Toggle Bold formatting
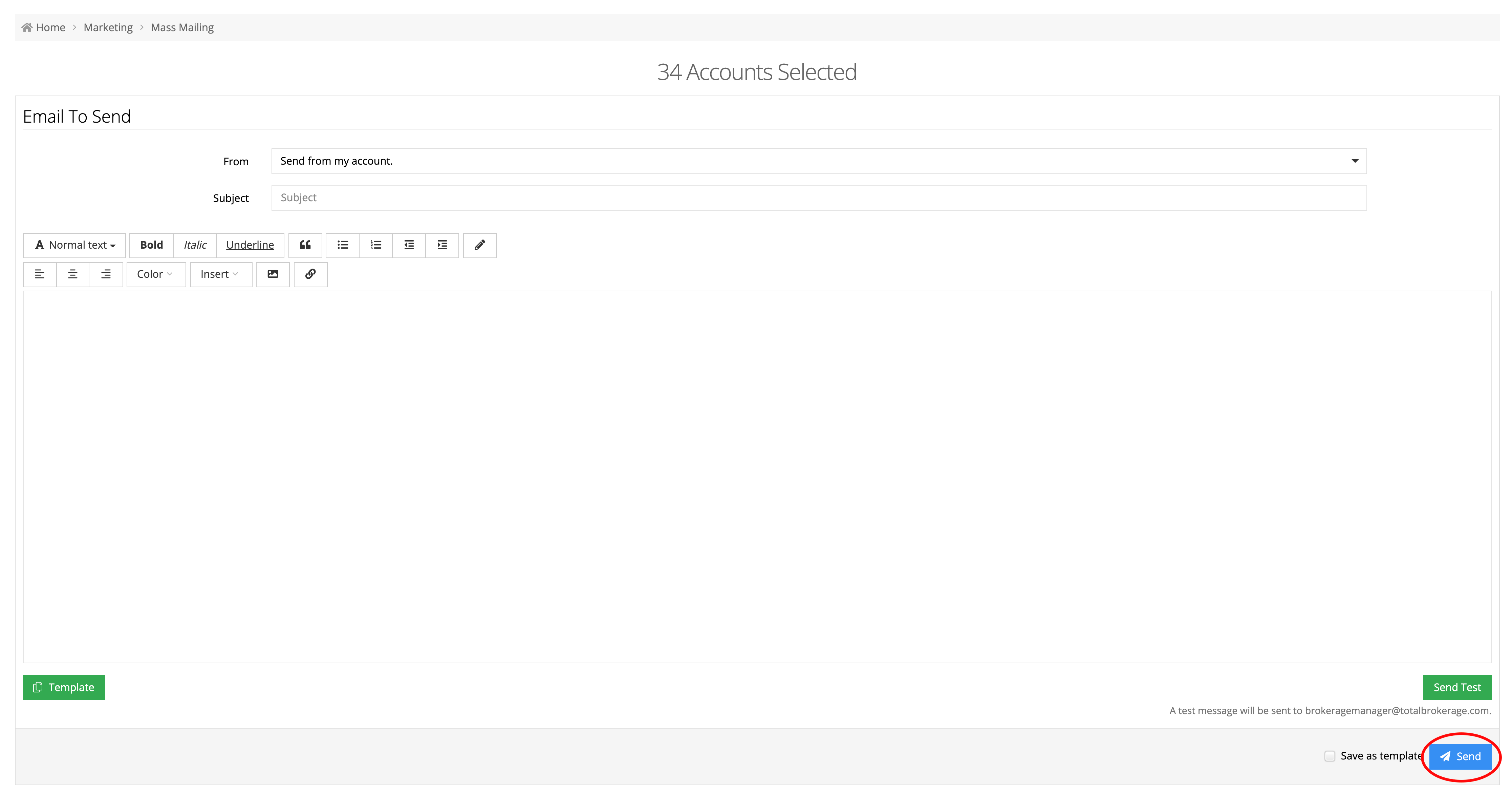This screenshot has width=1512, height=792. point(151,245)
